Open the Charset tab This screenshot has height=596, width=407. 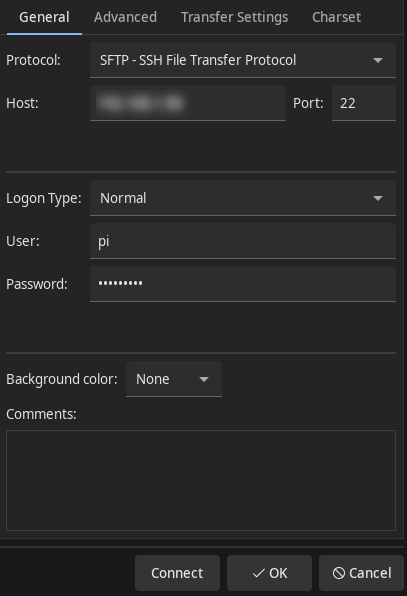pos(336,17)
